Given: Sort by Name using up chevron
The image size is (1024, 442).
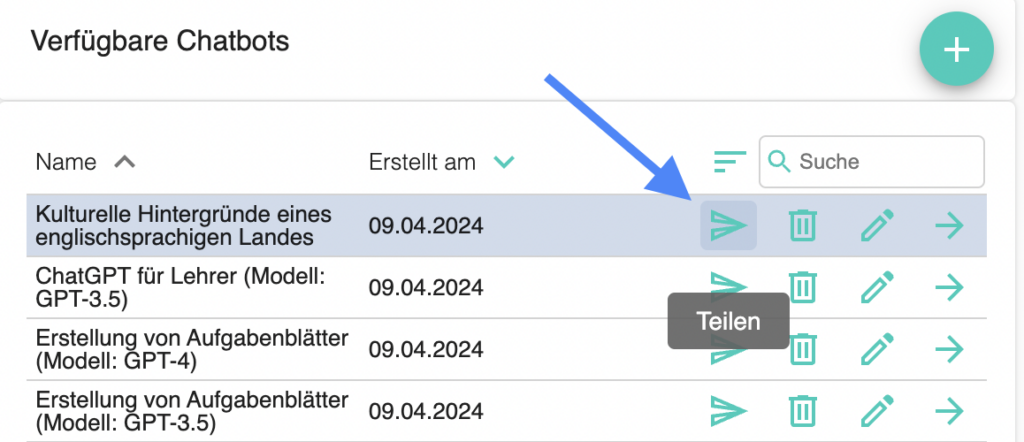Looking at the screenshot, I should [125, 161].
